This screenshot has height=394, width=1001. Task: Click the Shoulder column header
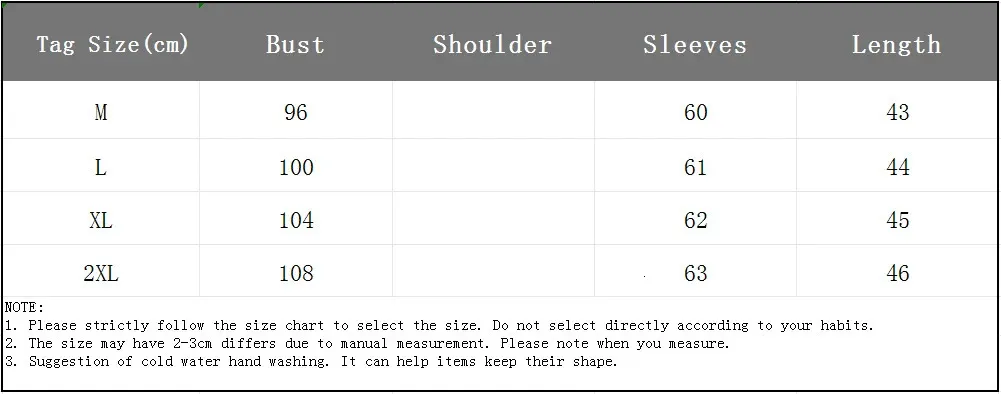point(492,45)
